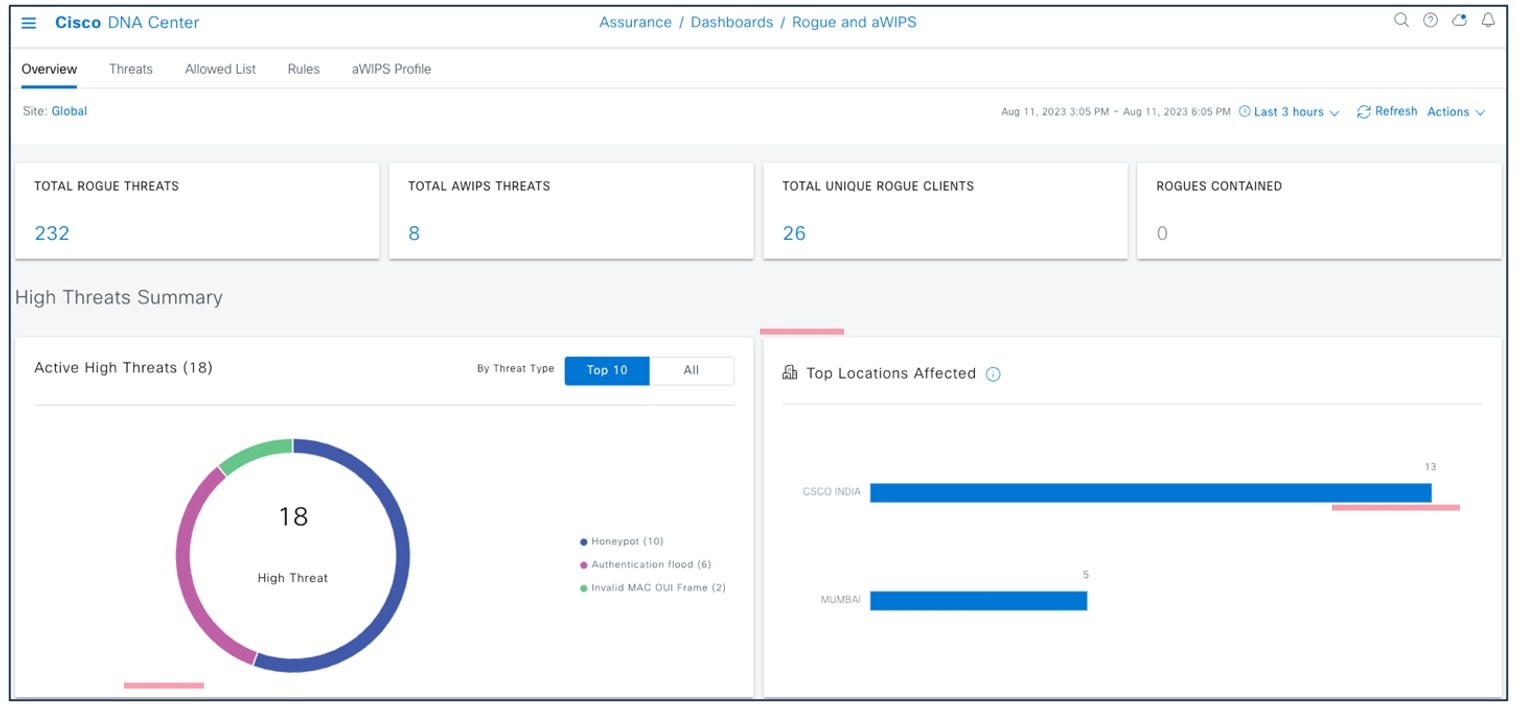Switch threat view to All
This screenshot has height=708, width=1516.
691,371
